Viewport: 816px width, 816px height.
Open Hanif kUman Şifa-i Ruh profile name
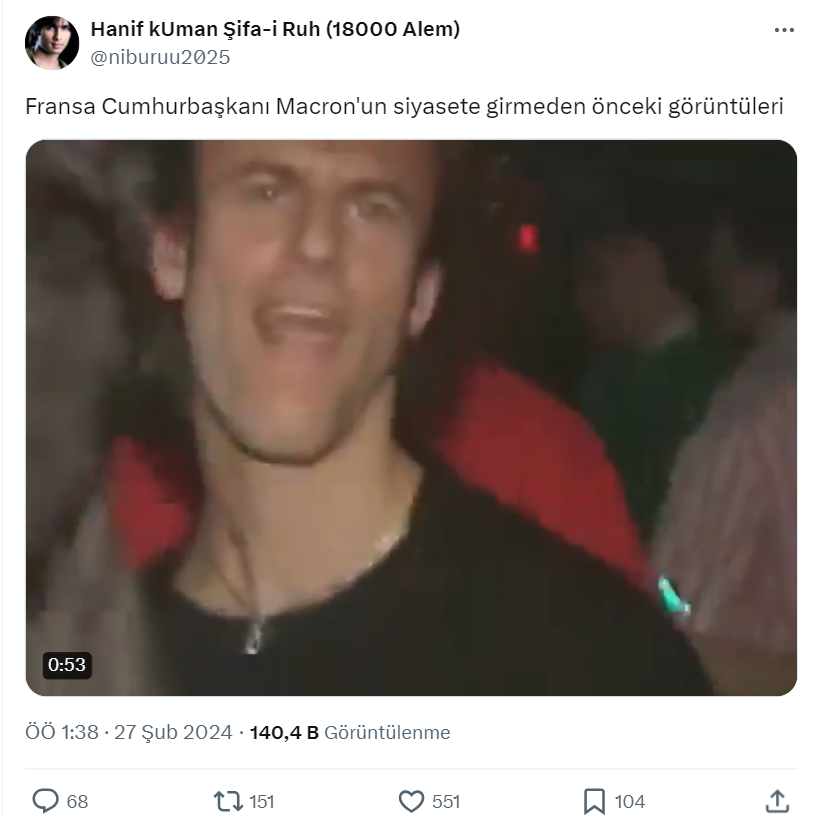(275, 29)
